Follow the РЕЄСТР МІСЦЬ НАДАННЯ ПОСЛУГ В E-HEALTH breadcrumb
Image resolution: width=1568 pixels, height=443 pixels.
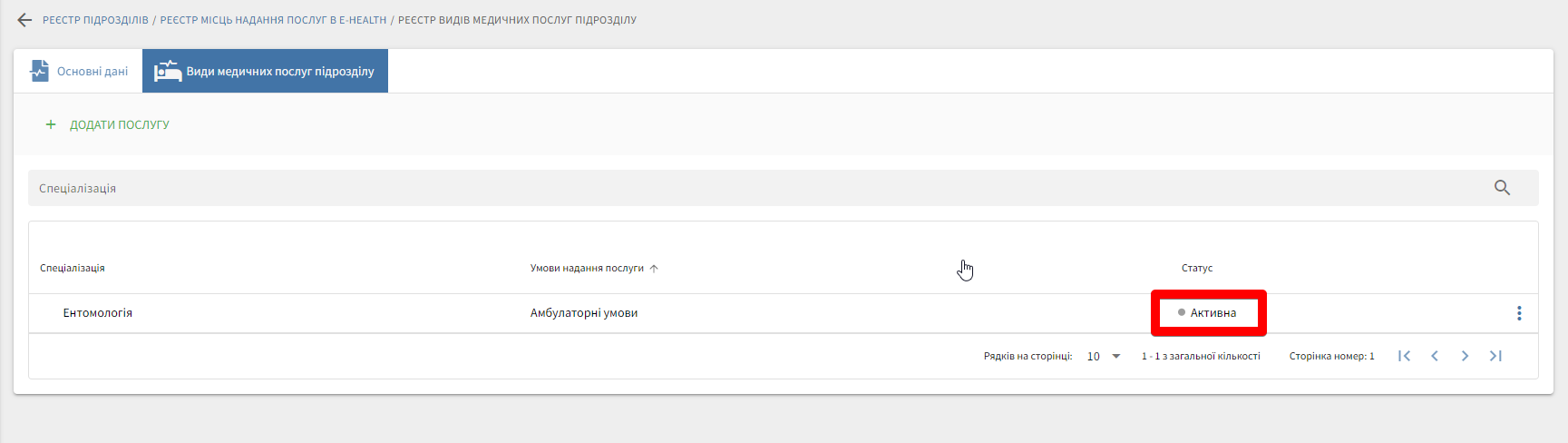click(273, 20)
